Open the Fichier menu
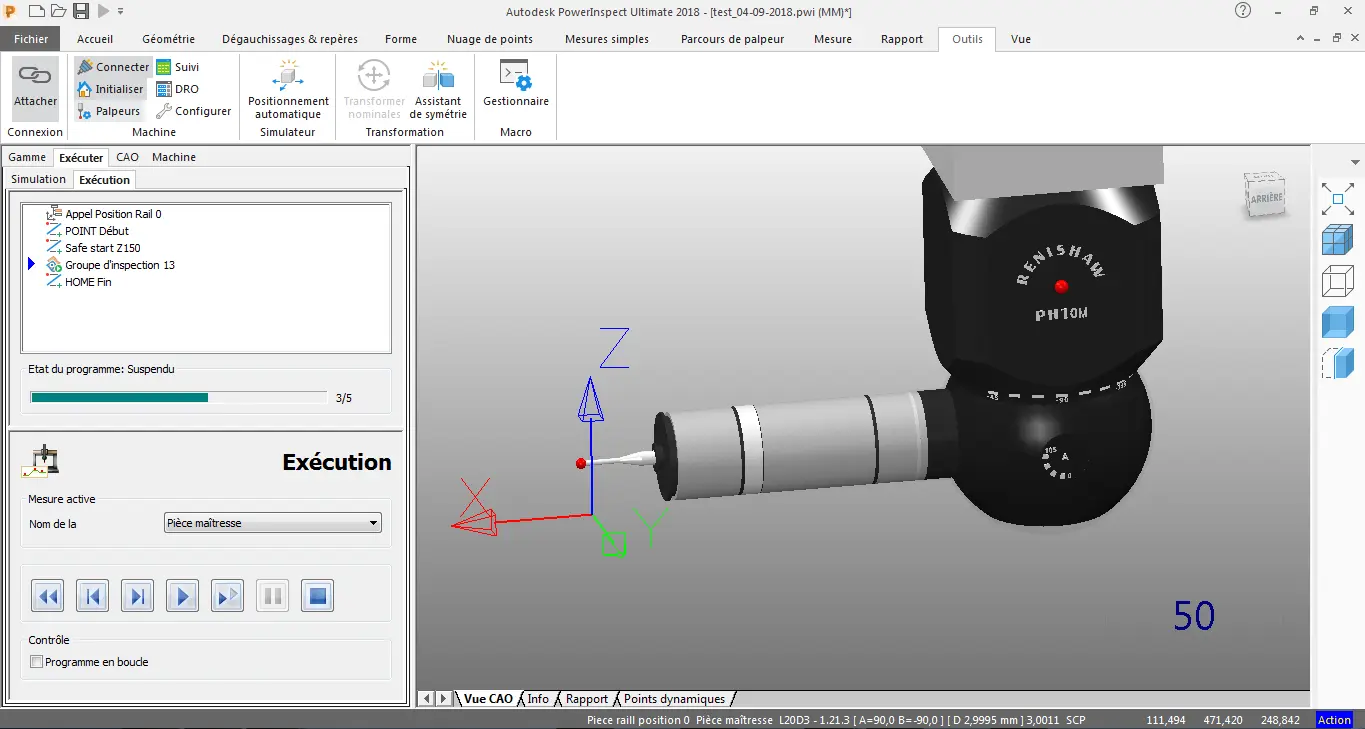The height and width of the screenshot is (729, 1365). [x=31, y=39]
